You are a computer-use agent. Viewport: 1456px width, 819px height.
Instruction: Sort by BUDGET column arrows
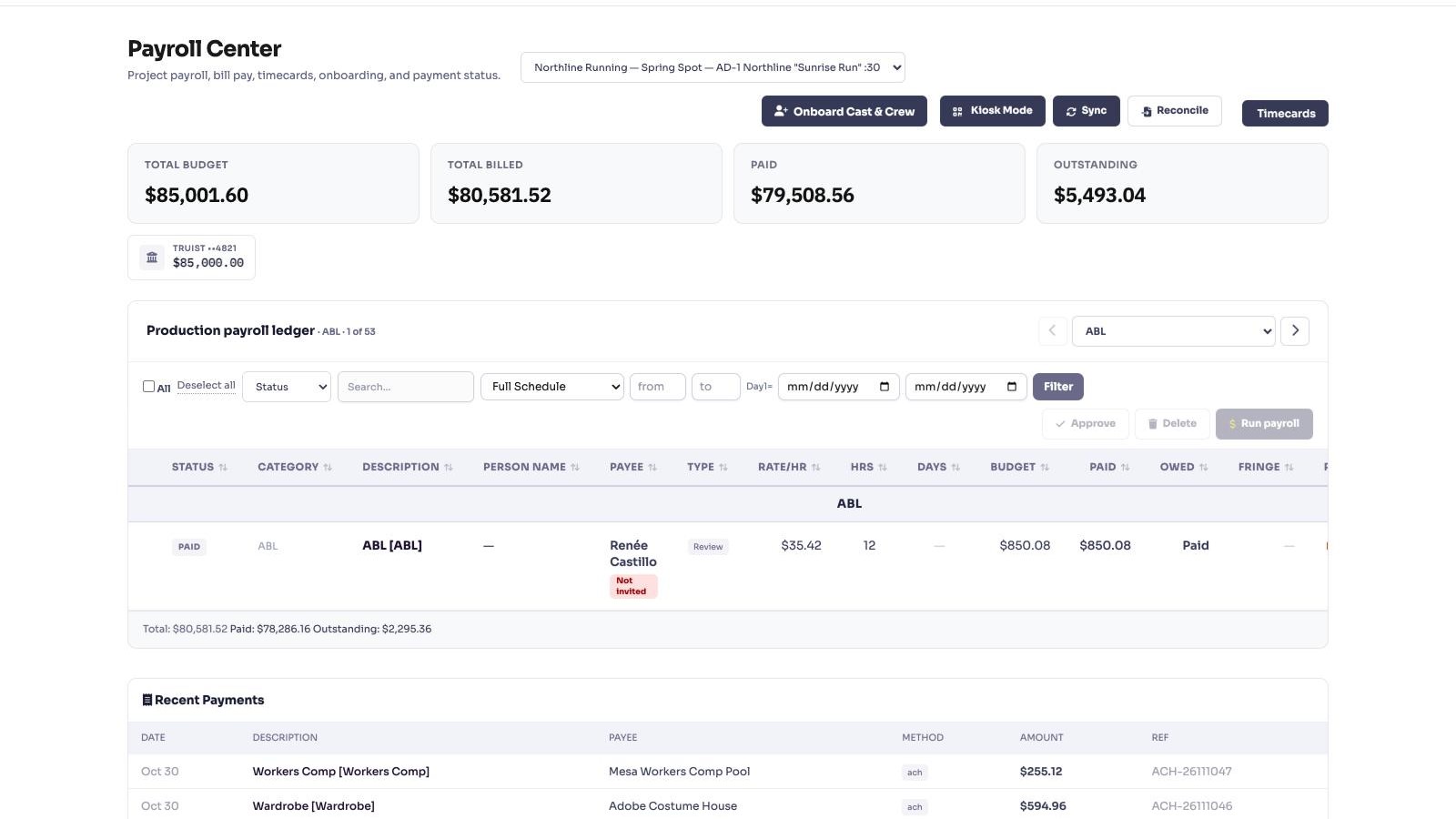point(1045,468)
